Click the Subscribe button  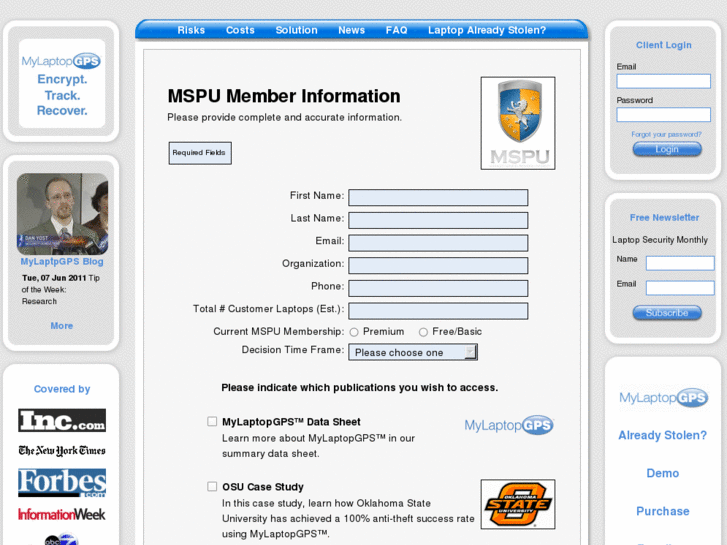(x=667, y=313)
